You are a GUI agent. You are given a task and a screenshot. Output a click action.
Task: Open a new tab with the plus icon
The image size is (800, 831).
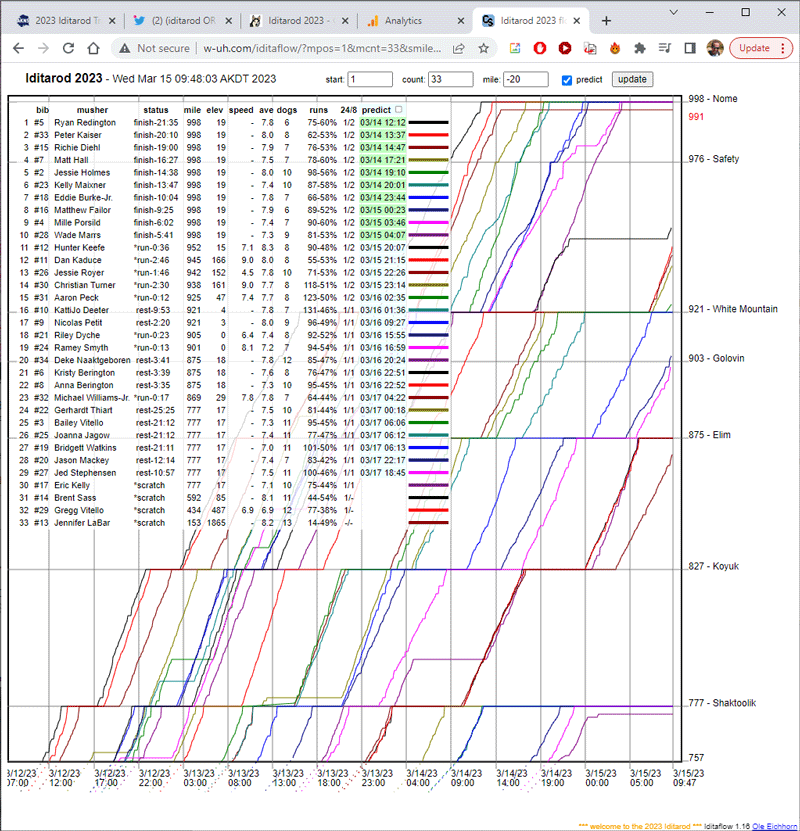[x=606, y=21]
